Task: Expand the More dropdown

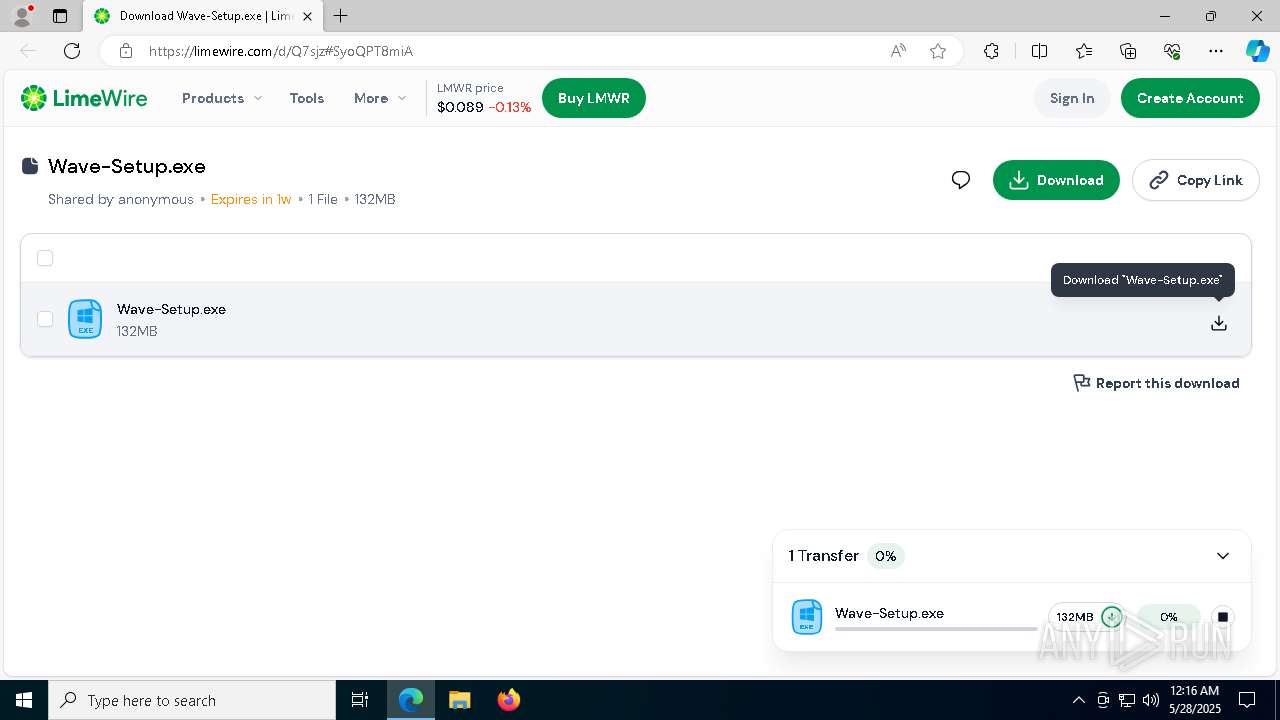Action: [x=380, y=98]
